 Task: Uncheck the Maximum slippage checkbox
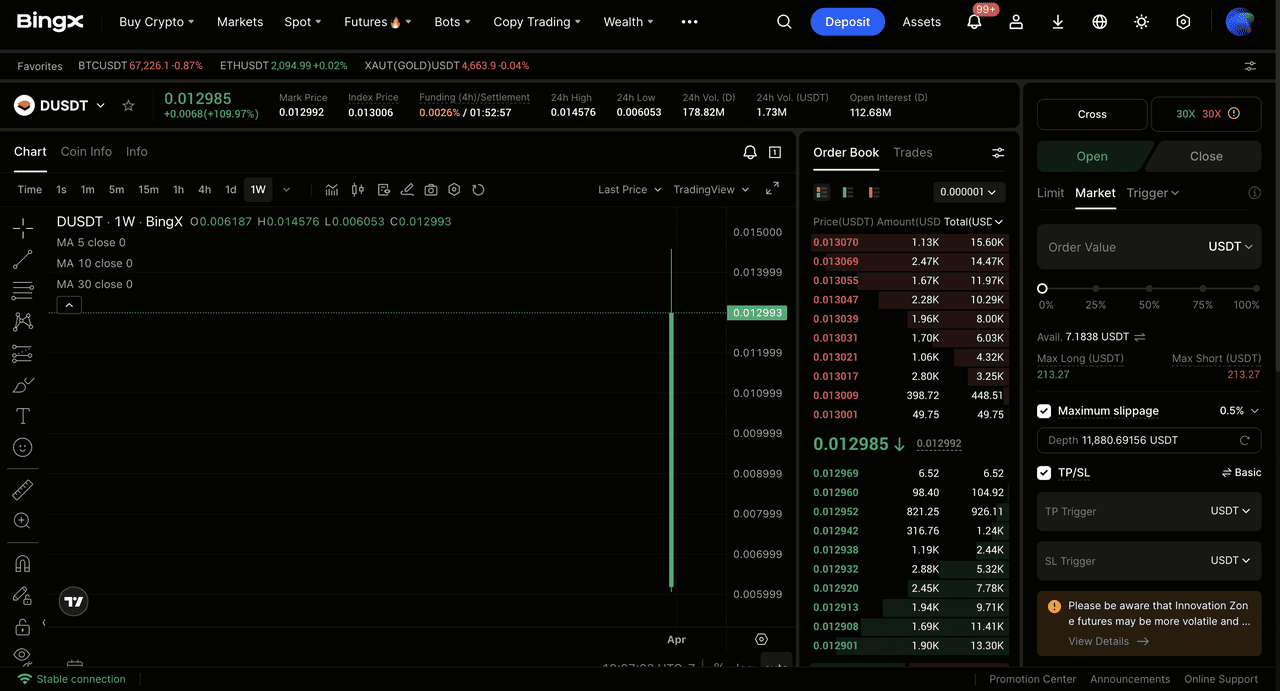[x=1044, y=411]
